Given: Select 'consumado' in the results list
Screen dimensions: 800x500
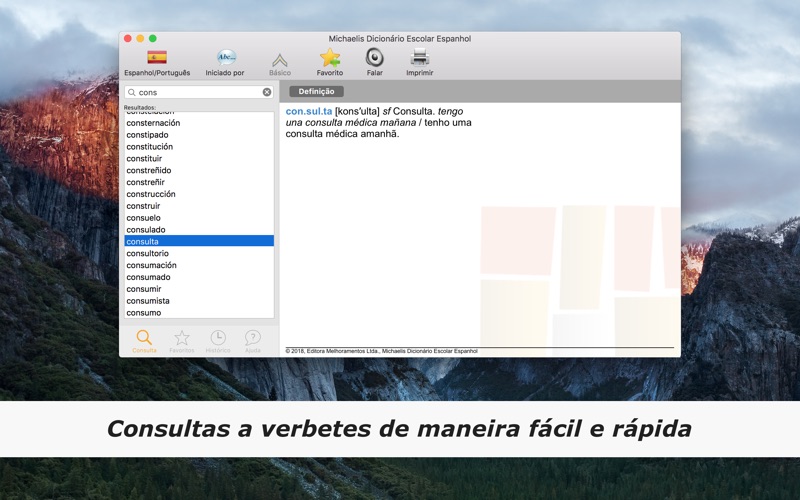Looking at the screenshot, I should 199,277.
